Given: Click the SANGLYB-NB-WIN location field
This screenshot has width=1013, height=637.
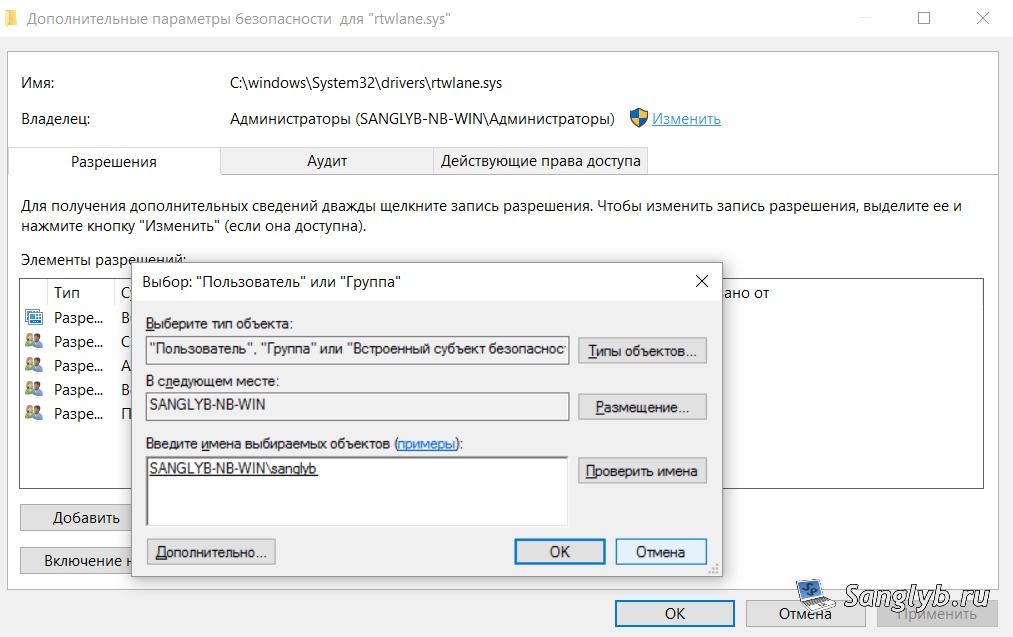Looking at the screenshot, I should click(x=357, y=406).
